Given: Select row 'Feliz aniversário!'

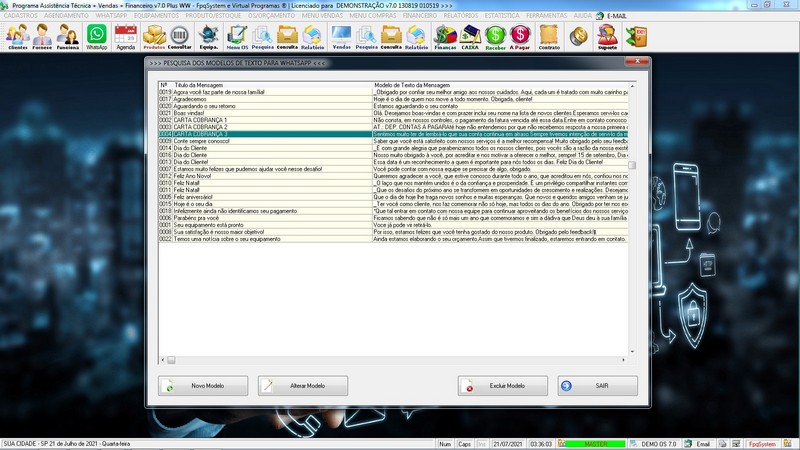Looking at the screenshot, I should [x=393, y=197].
